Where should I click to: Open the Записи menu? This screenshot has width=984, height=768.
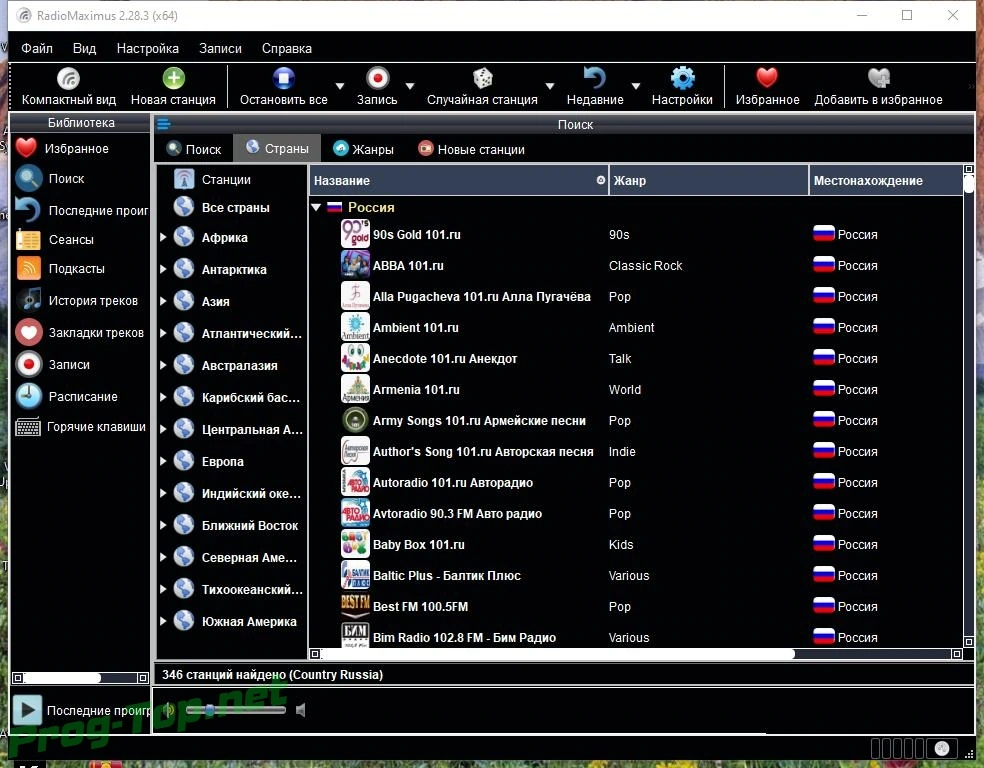[220, 48]
